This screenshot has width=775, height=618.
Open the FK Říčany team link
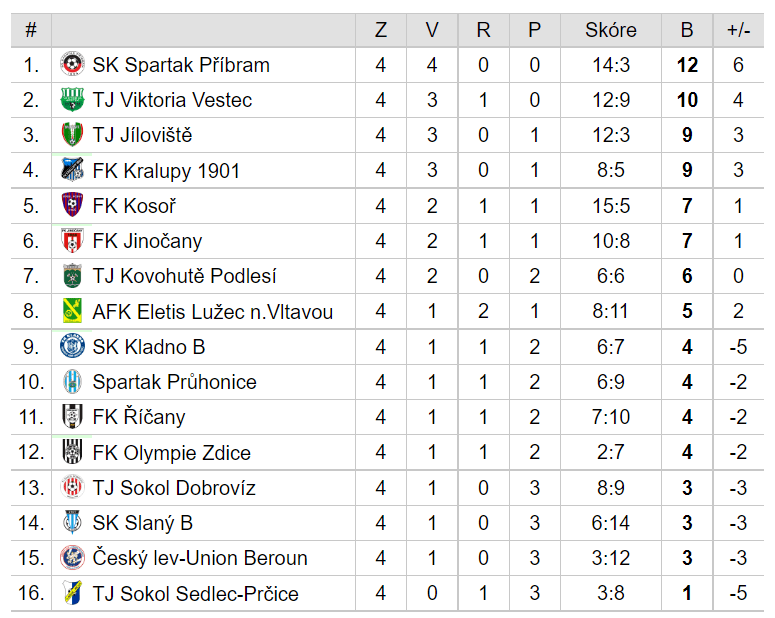[x=139, y=417]
